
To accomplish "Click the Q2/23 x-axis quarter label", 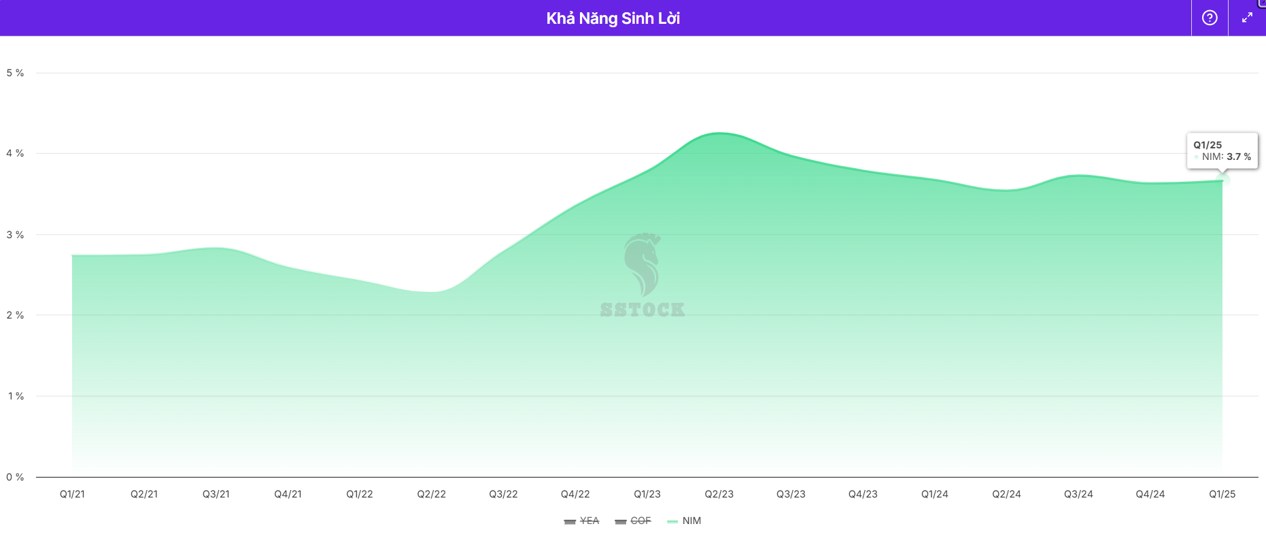I will pyautogui.click(x=719, y=494).
